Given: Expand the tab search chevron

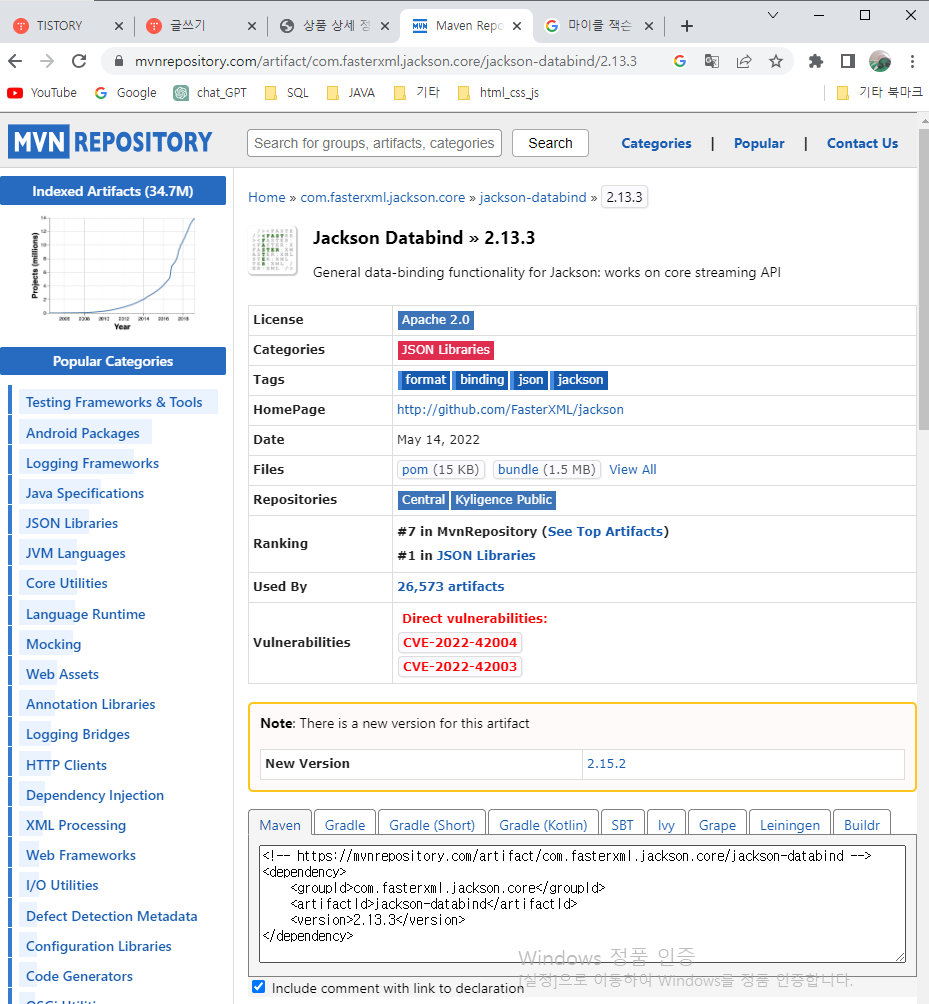Looking at the screenshot, I should tap(773, 15).
